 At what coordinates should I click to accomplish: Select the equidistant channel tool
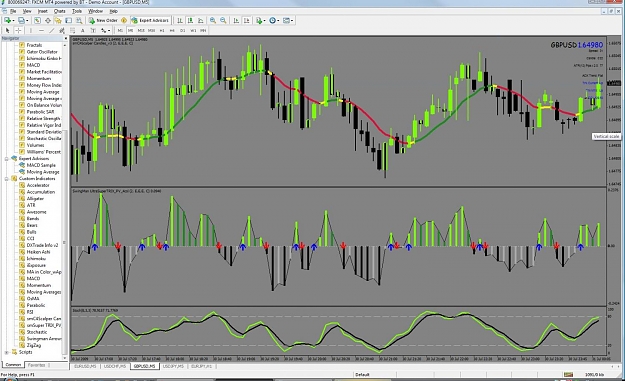coord(62,30)
